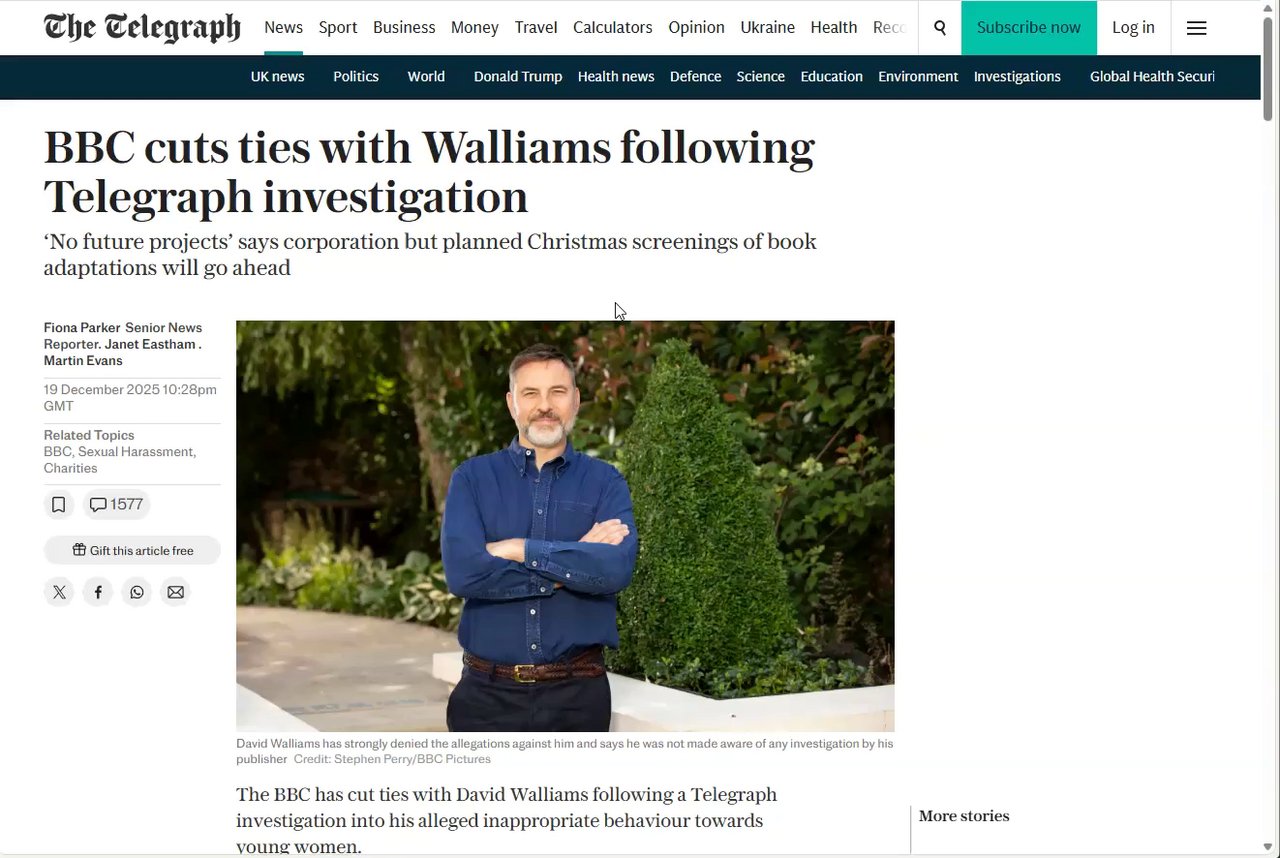Click the Log in button

pos(1133,28)
